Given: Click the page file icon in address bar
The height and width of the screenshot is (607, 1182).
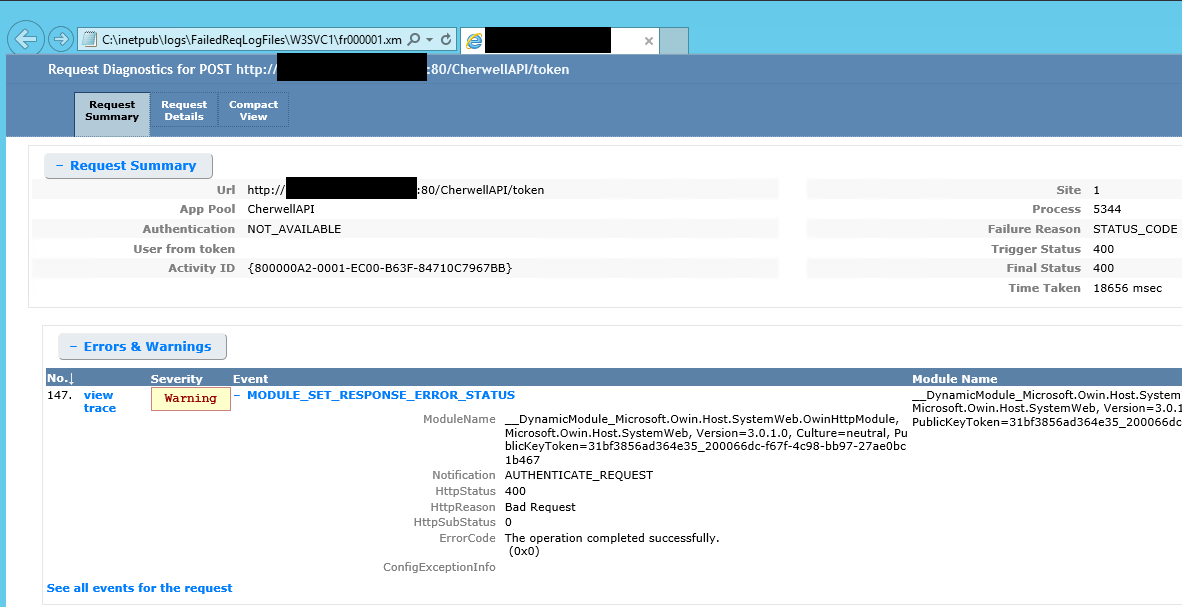Looking at the screenshot, I should [89, 40].
